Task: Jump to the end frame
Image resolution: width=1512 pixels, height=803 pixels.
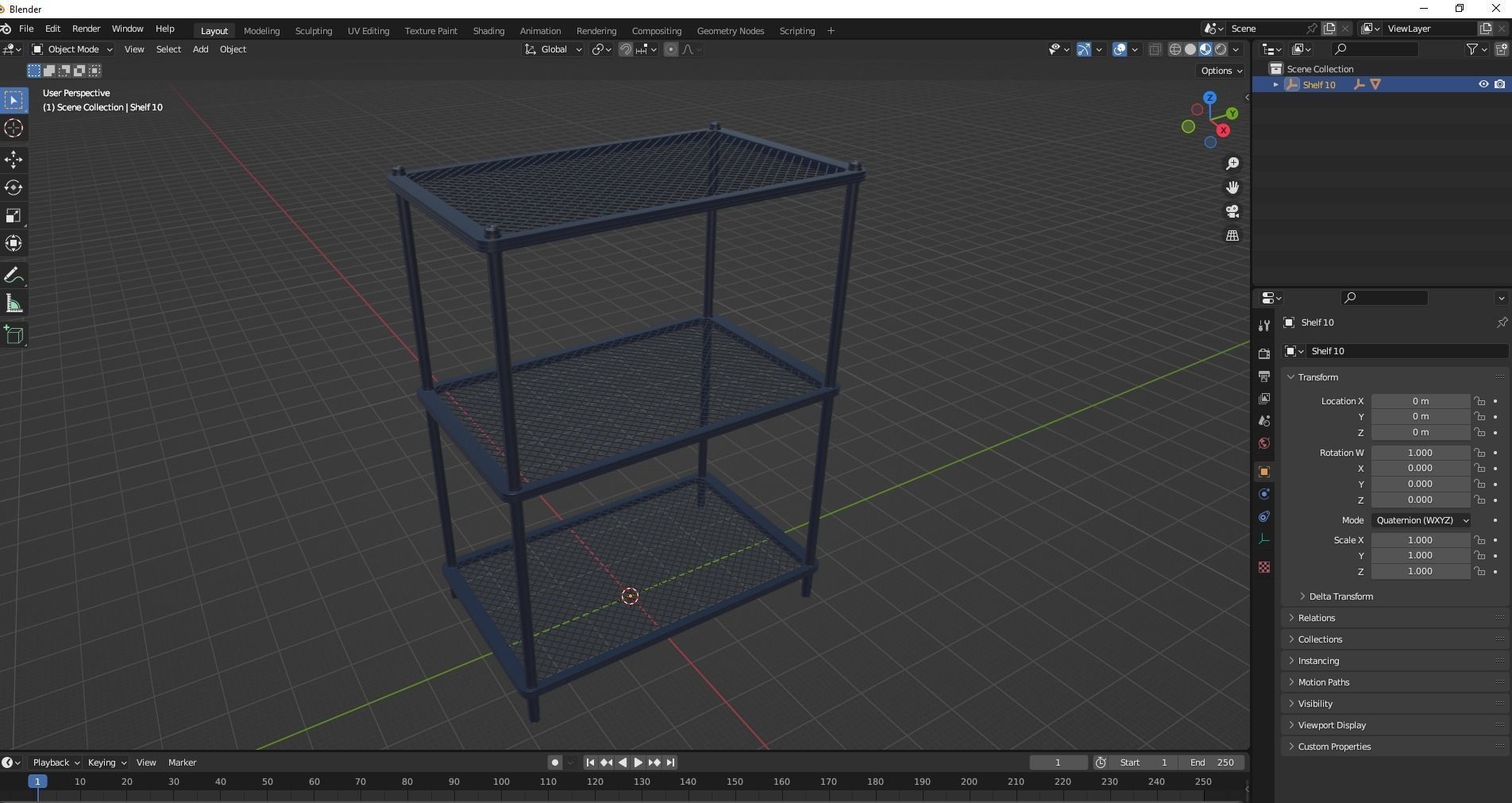Action: (x=670, y=762)
